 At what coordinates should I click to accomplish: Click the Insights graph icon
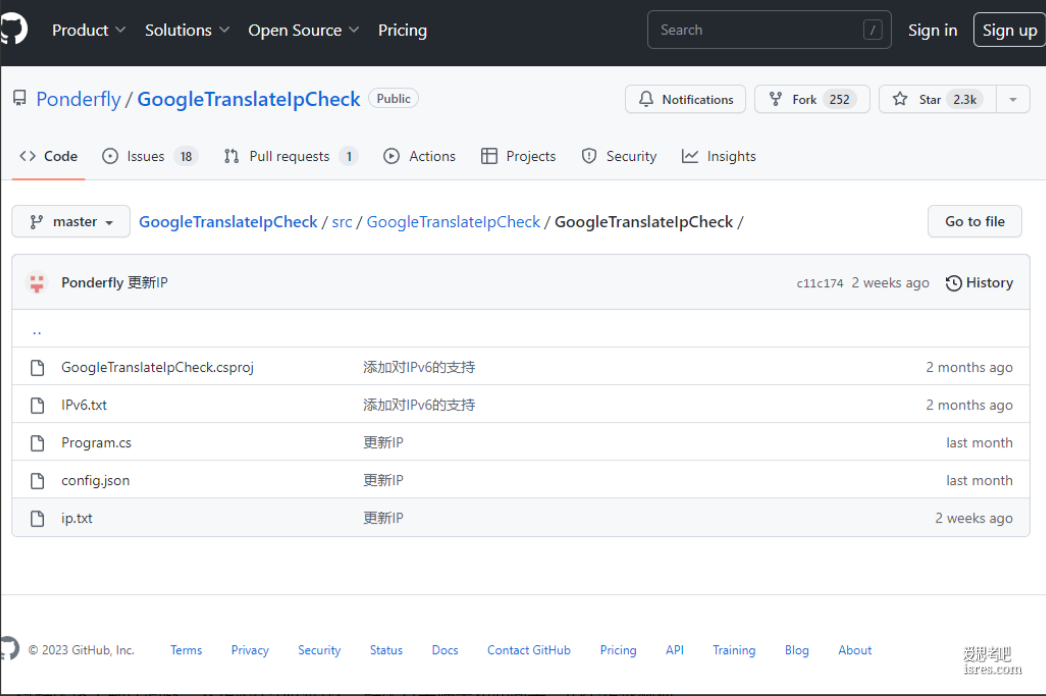(x=690, y=156)
